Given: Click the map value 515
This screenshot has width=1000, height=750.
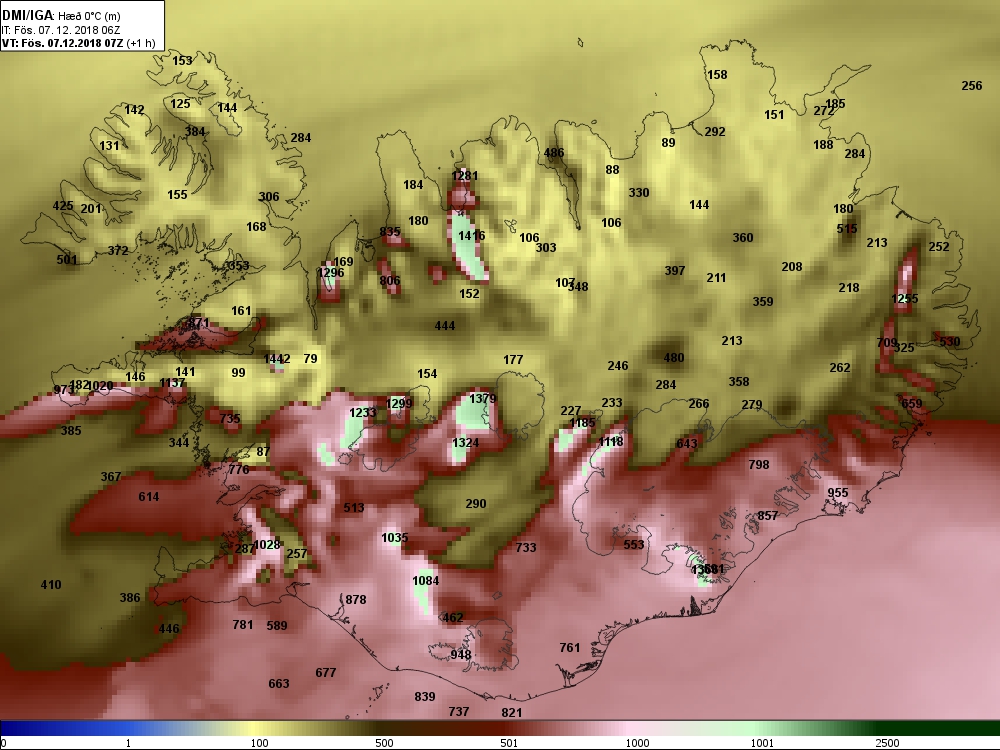Looking at the screenshot, I should pos(847,229).
